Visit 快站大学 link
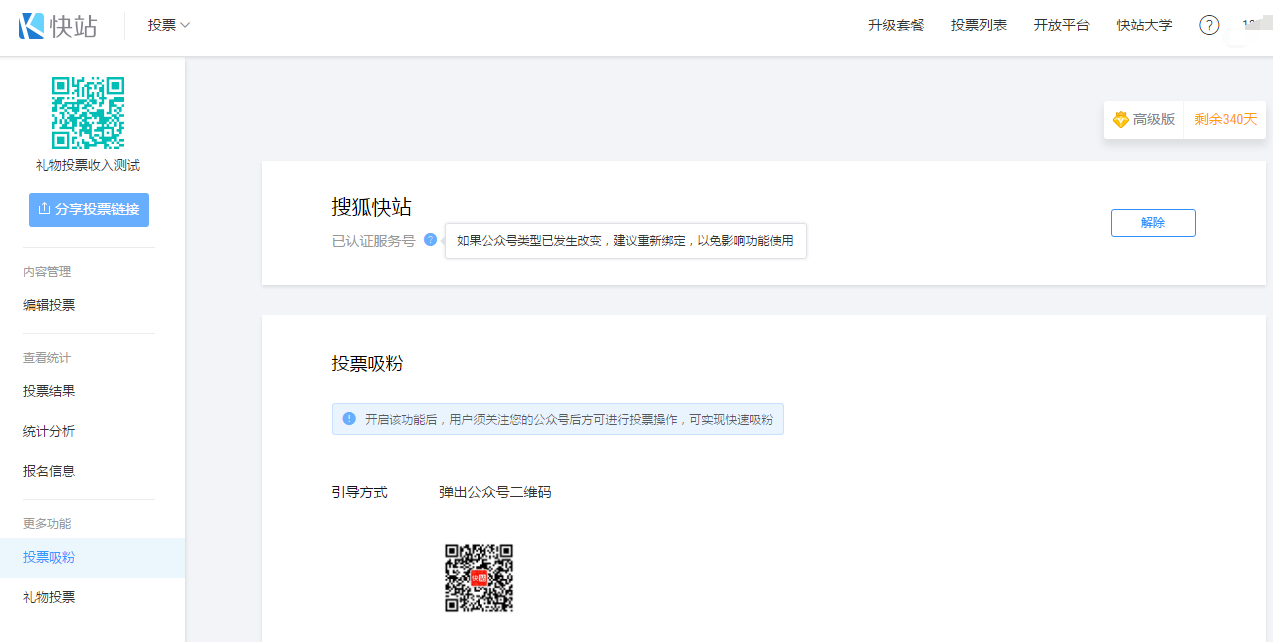 [x=1144, y=26]
